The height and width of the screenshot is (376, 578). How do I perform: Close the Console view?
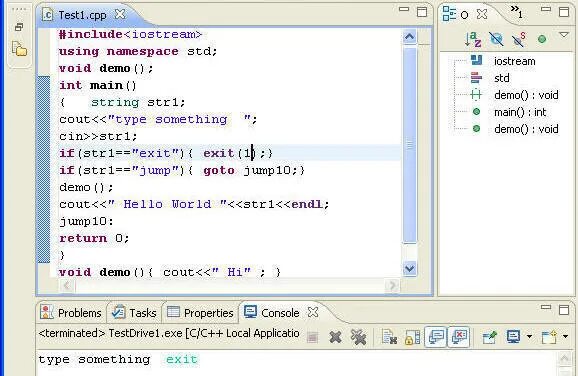point(313,312)
